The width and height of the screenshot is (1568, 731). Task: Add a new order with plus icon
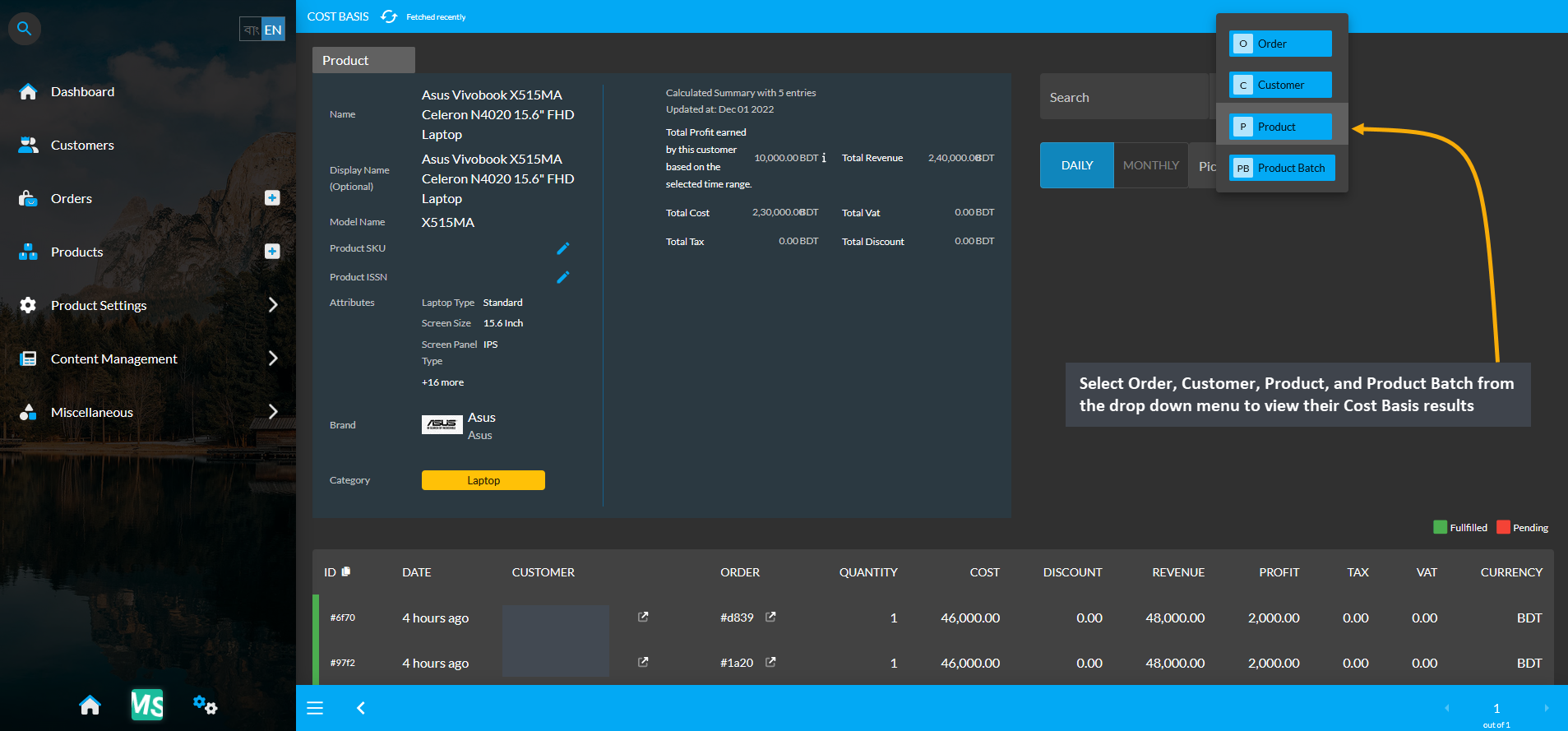[x=272, y=197]
